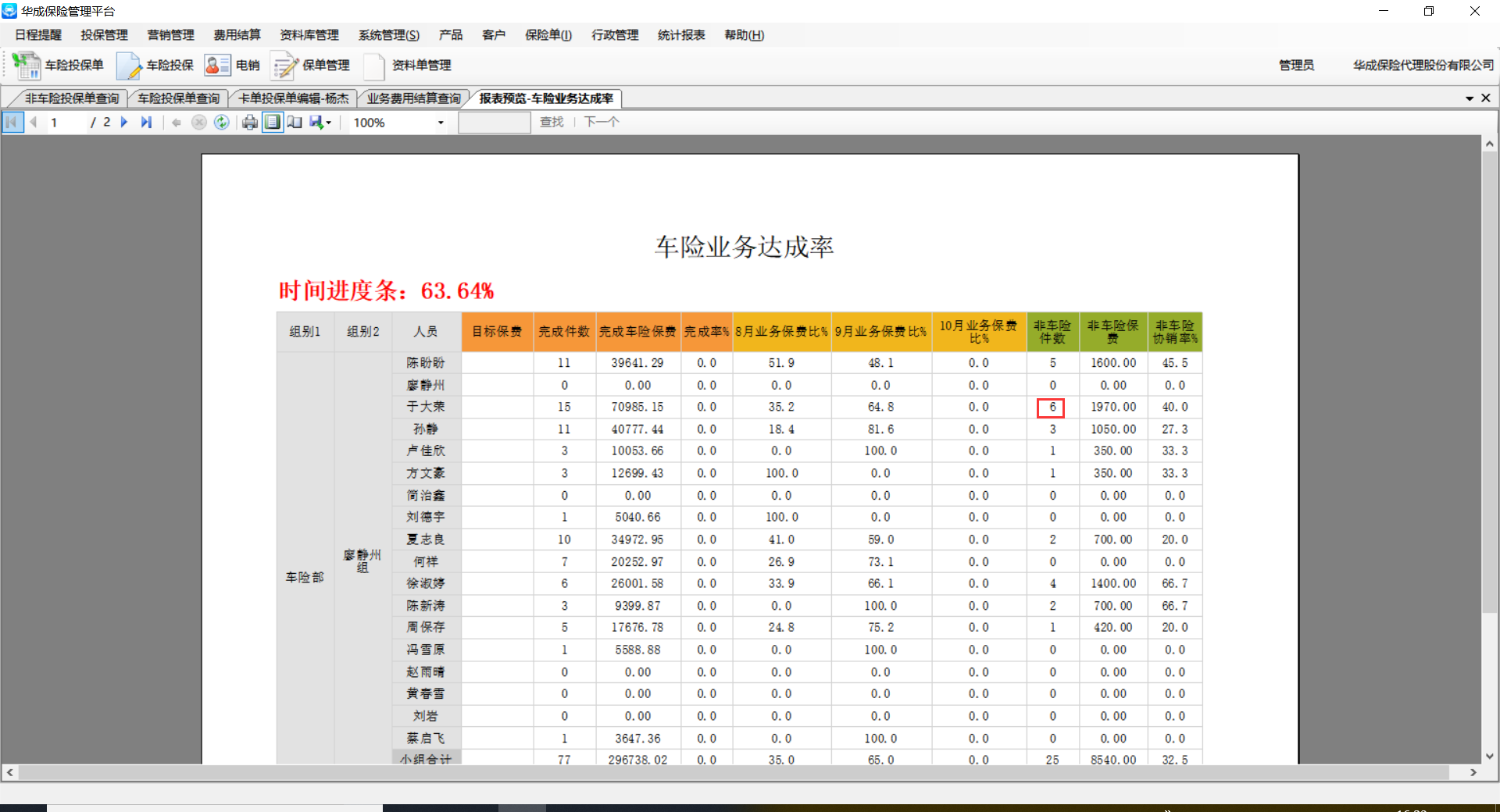Switch to the 业务费用结算查询 tab
Viewport: 1500px width, 812px height.
413,98
